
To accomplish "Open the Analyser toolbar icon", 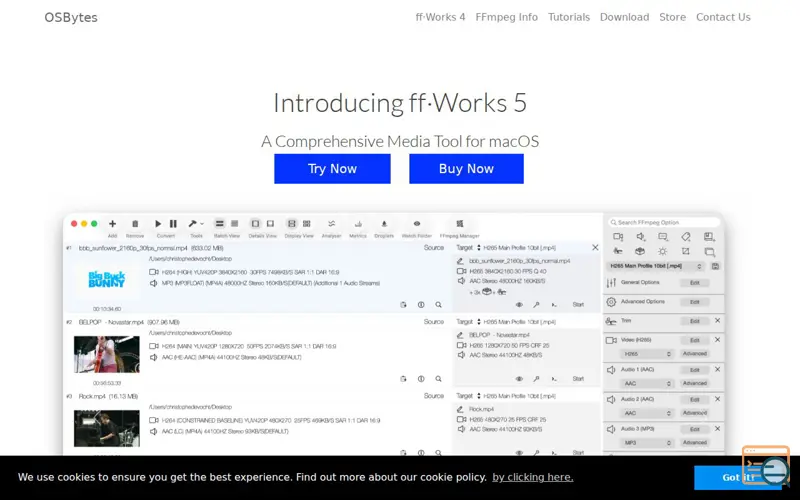I will coord(332,223).
